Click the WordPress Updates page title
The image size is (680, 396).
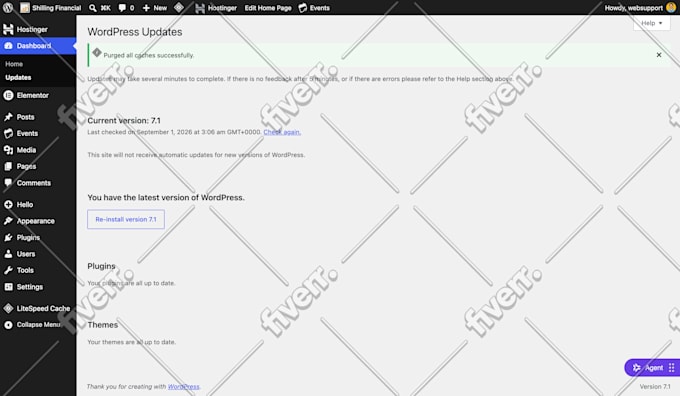click(x=134, y=32)
